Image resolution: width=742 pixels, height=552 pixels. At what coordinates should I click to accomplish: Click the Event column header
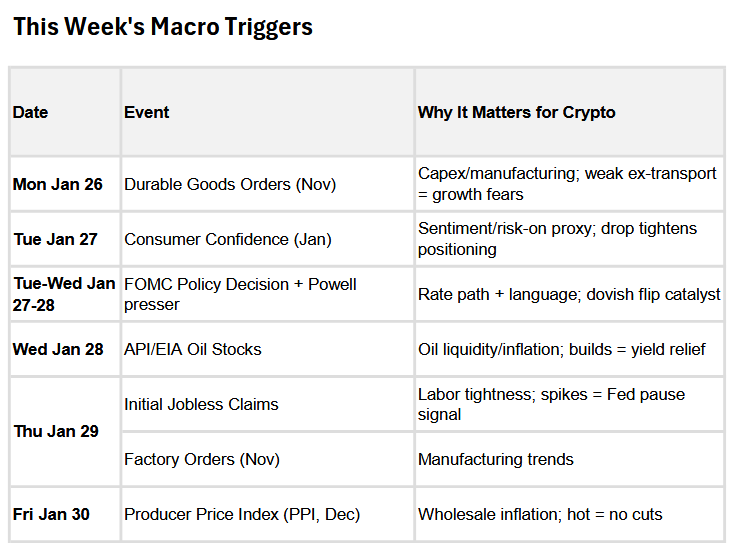pyautogui.click(x=147, y=112)
